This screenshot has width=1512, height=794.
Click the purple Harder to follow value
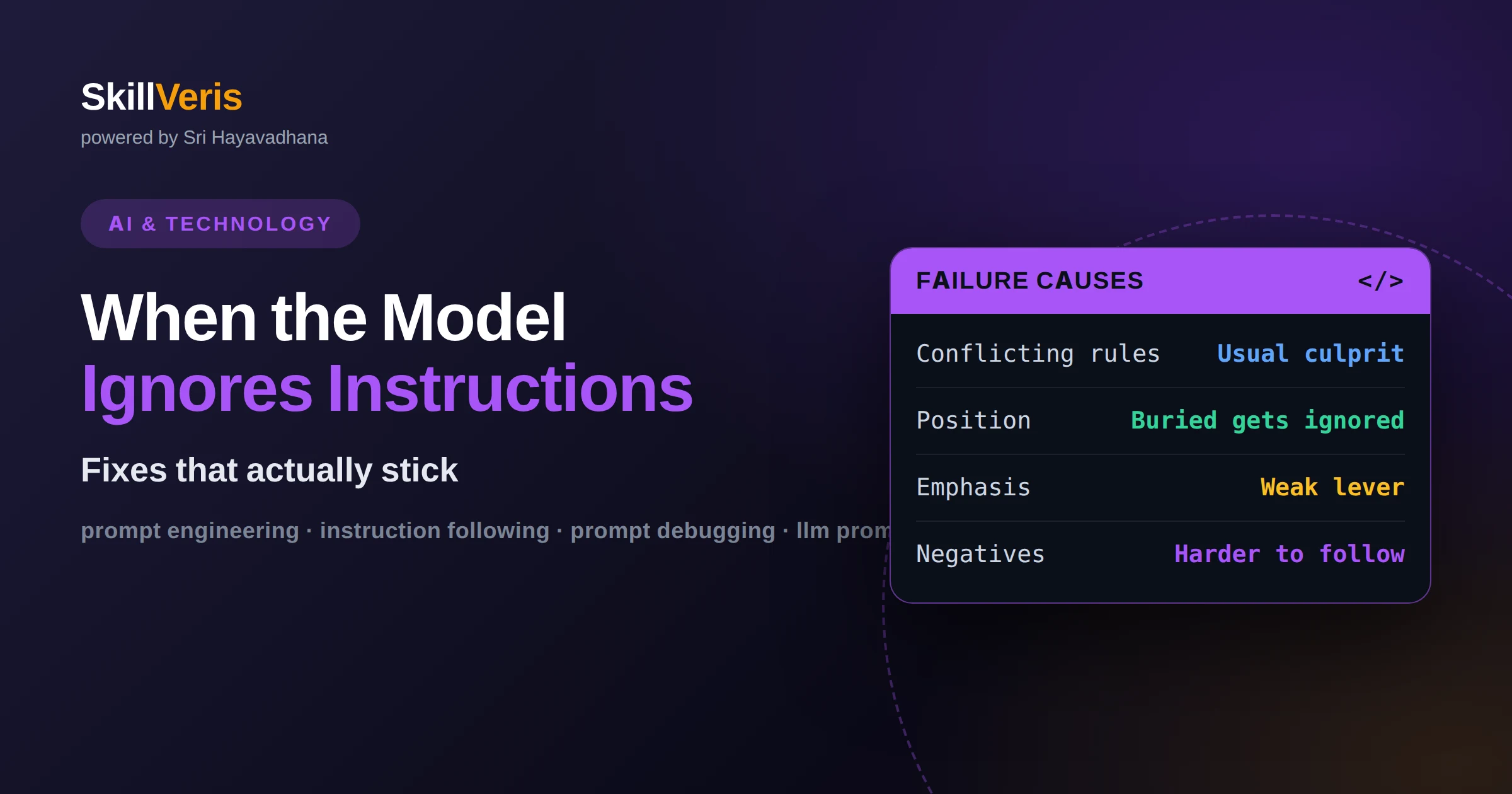click(x=1290, y=554)
